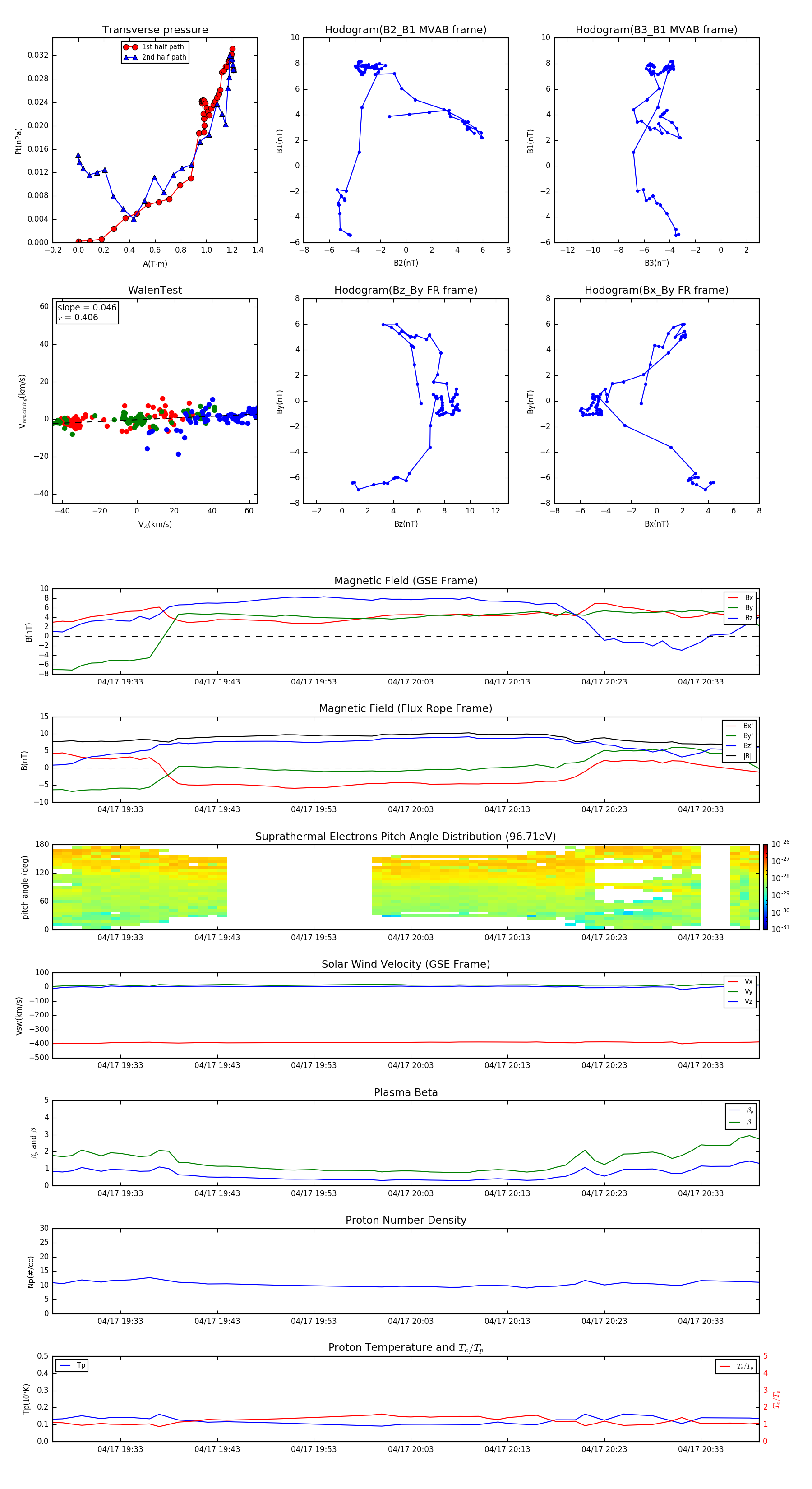Click the "Tp(10^6K)" y-axis label
This screenshot has height=1489, width=812.
pos(26,1399)
